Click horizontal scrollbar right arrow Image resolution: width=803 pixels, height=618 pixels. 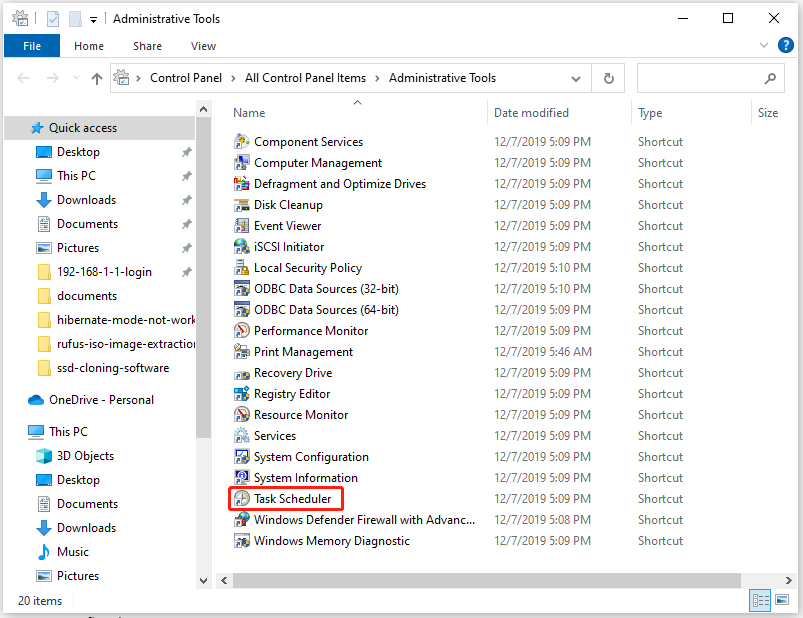(x=789, y=581)
